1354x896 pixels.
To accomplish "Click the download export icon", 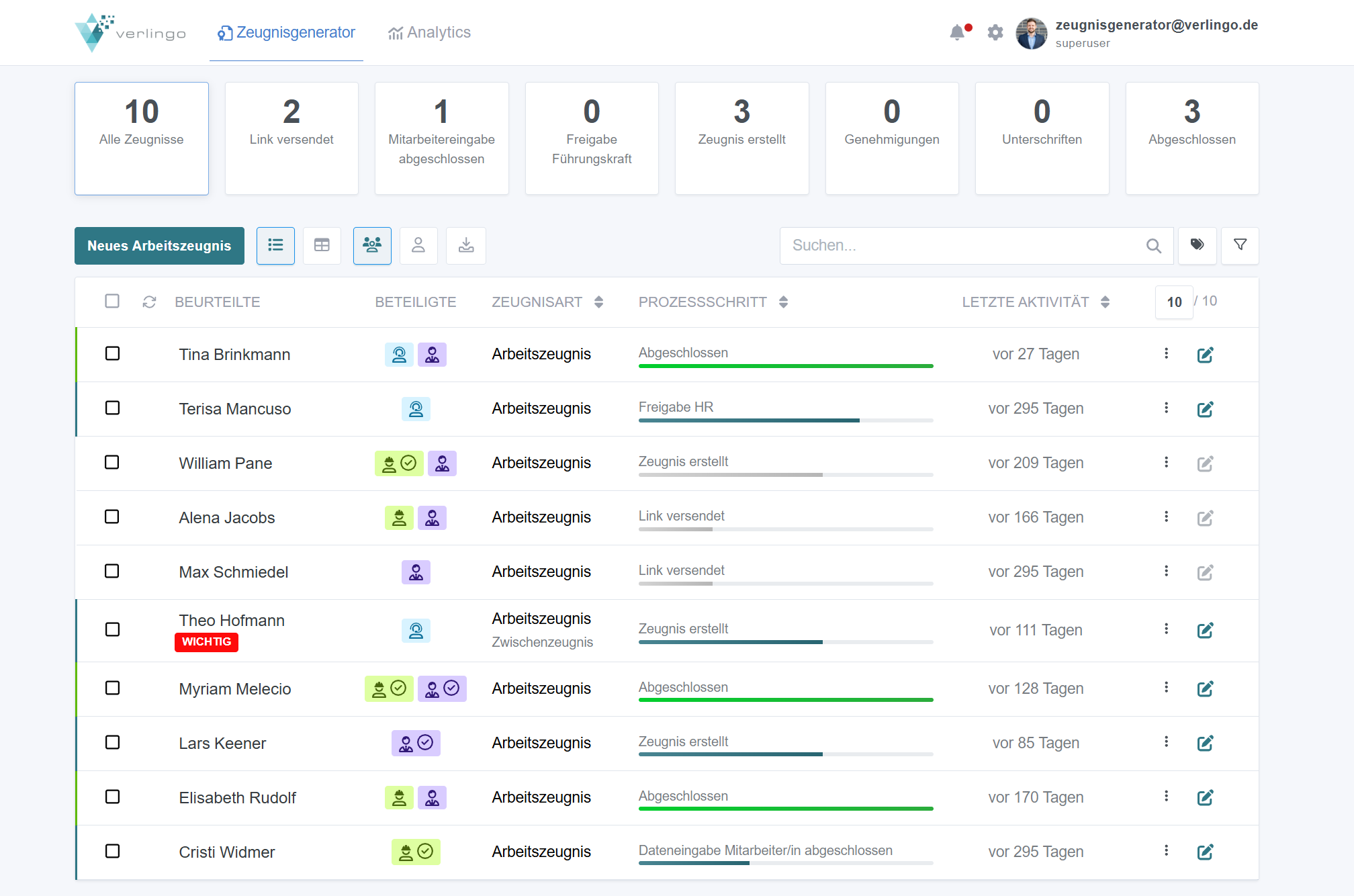I will (x=466, y=246).
